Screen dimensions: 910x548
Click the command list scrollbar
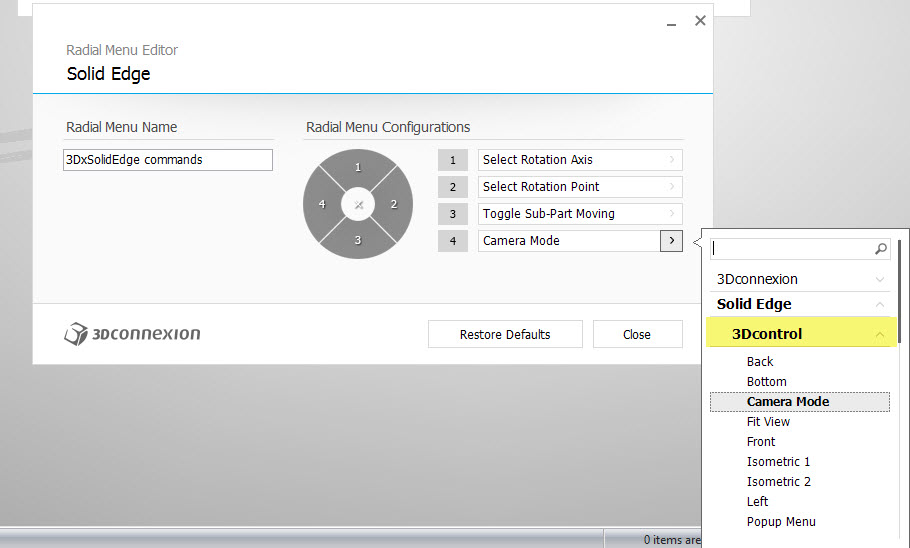coord(899,290)
